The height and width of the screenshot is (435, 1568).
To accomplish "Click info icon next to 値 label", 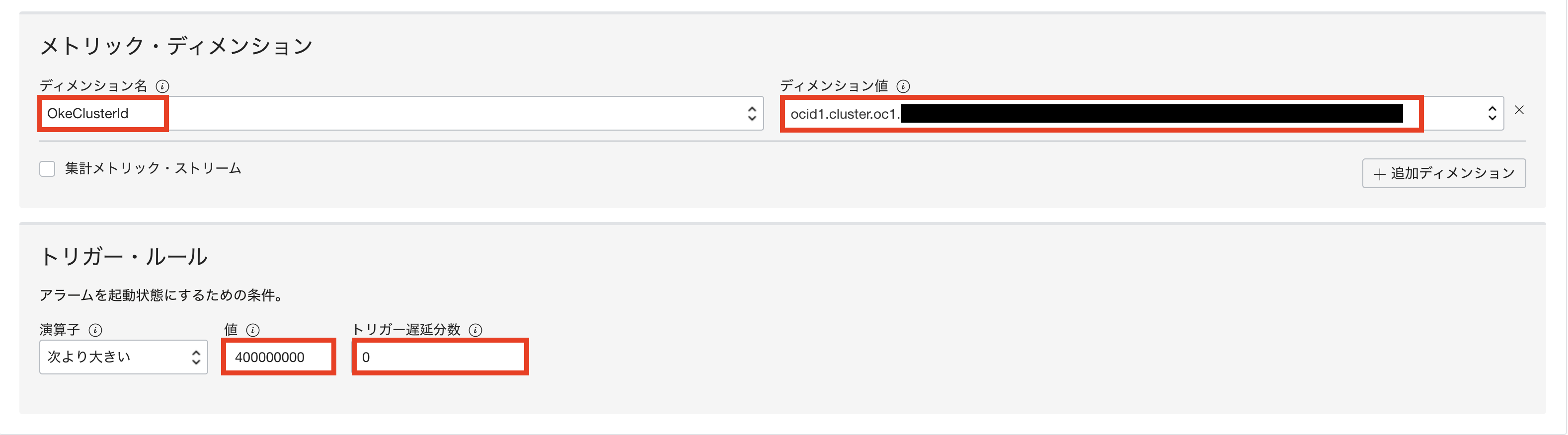I will pyautogui.click(x=252, y=330).
